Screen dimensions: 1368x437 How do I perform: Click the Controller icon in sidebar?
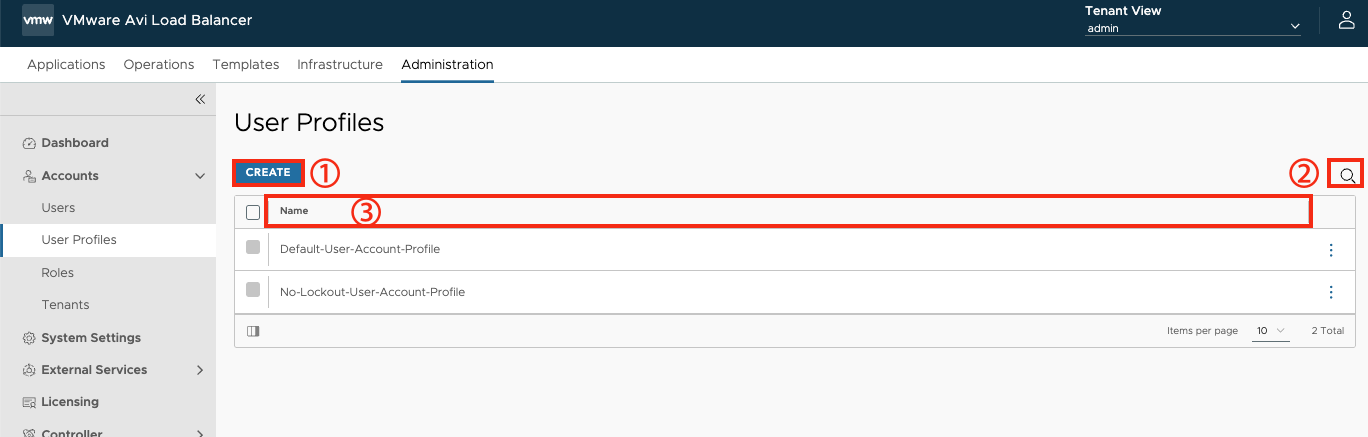(29, 433)
